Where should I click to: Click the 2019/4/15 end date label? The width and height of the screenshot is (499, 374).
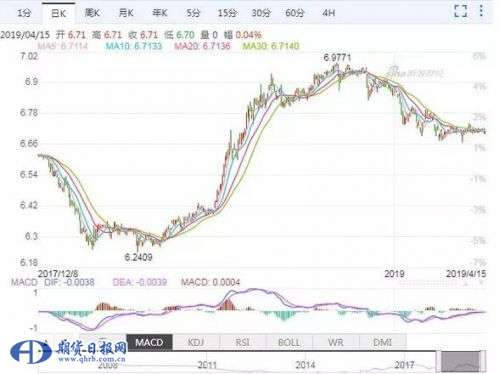tap(466, 274)
